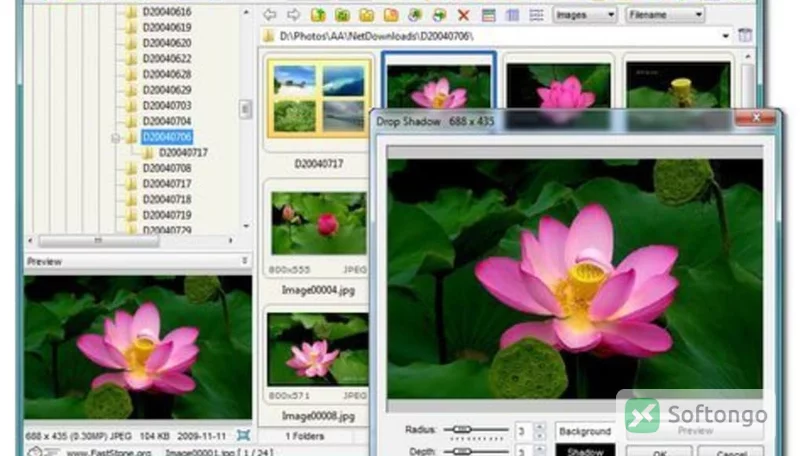Image resolution: width=800 pixels, height=456 pixels.
Task: Go back with the left arrow icon
Action: (269, 15)
